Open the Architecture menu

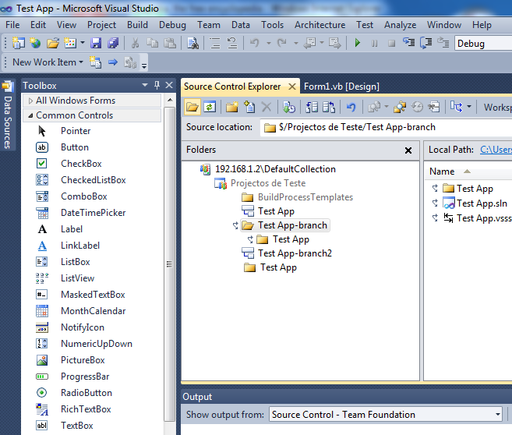tap(320, 25)
